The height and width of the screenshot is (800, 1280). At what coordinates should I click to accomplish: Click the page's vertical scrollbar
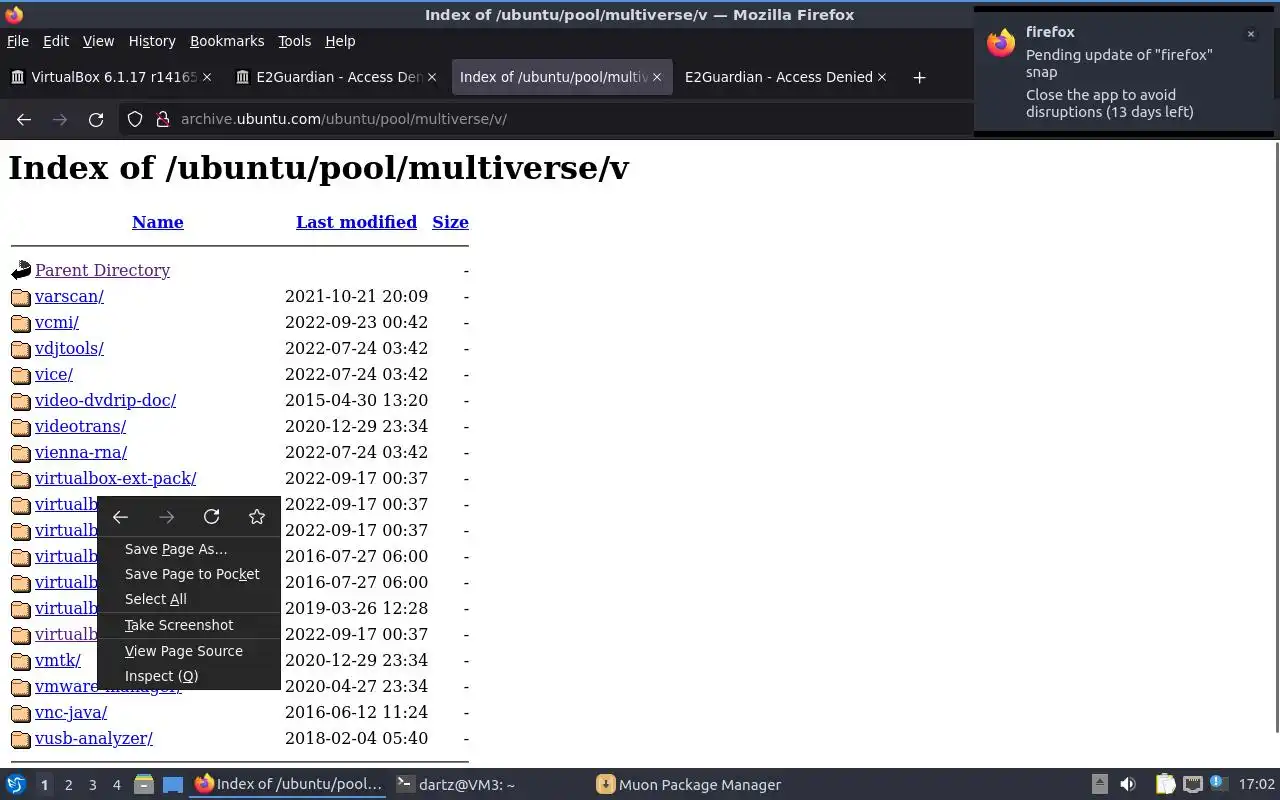point(1275,437)
